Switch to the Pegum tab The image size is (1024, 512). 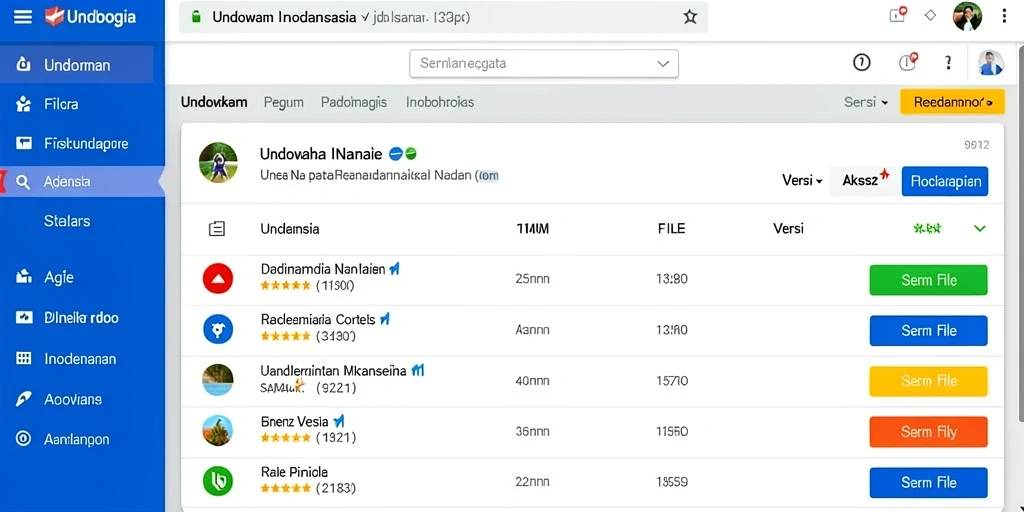pos(283,103)
